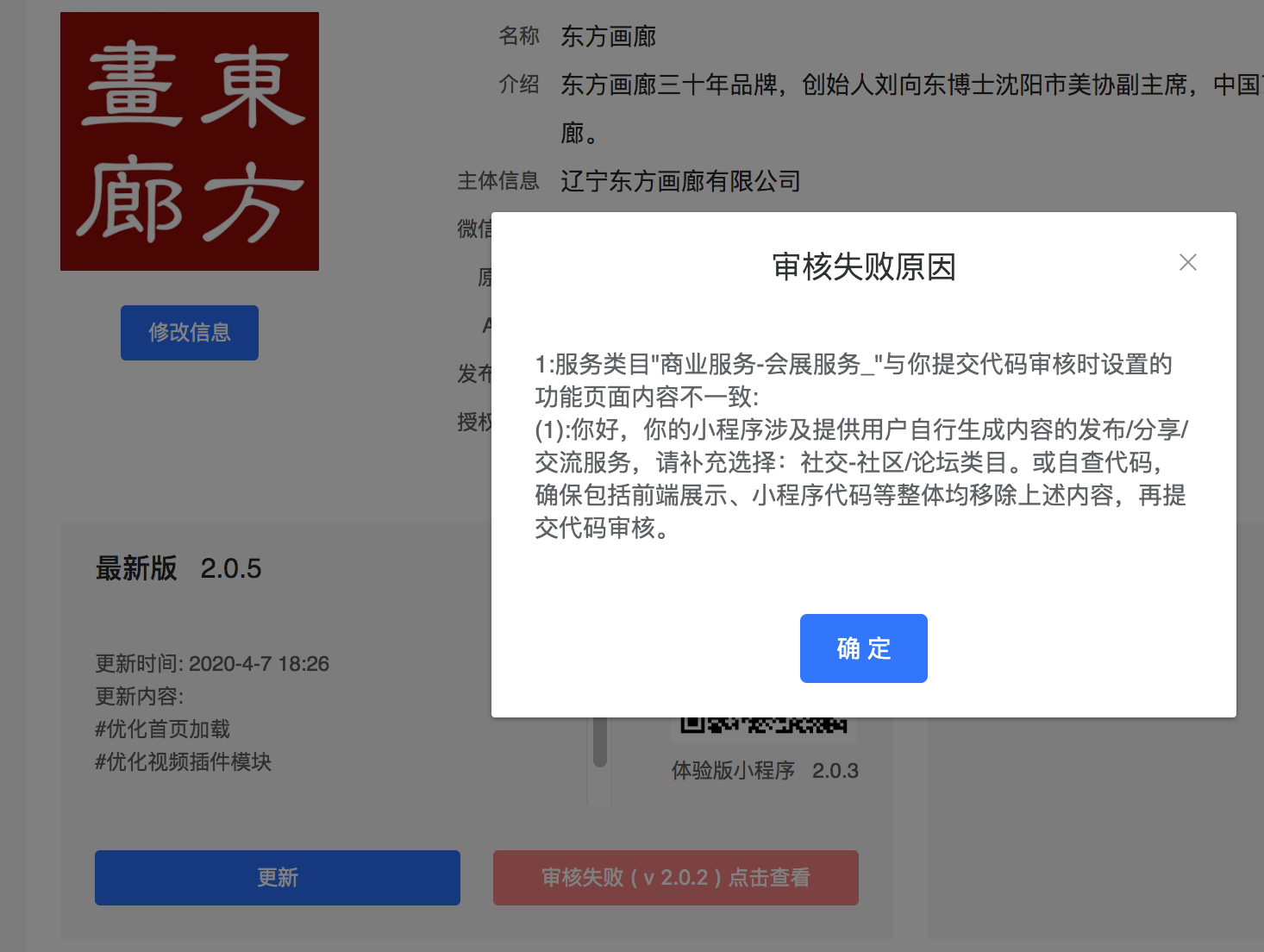
Task: Click 辽宁东方画廊有限公司 under 主体信息
Action: click(x=680, y=181)
